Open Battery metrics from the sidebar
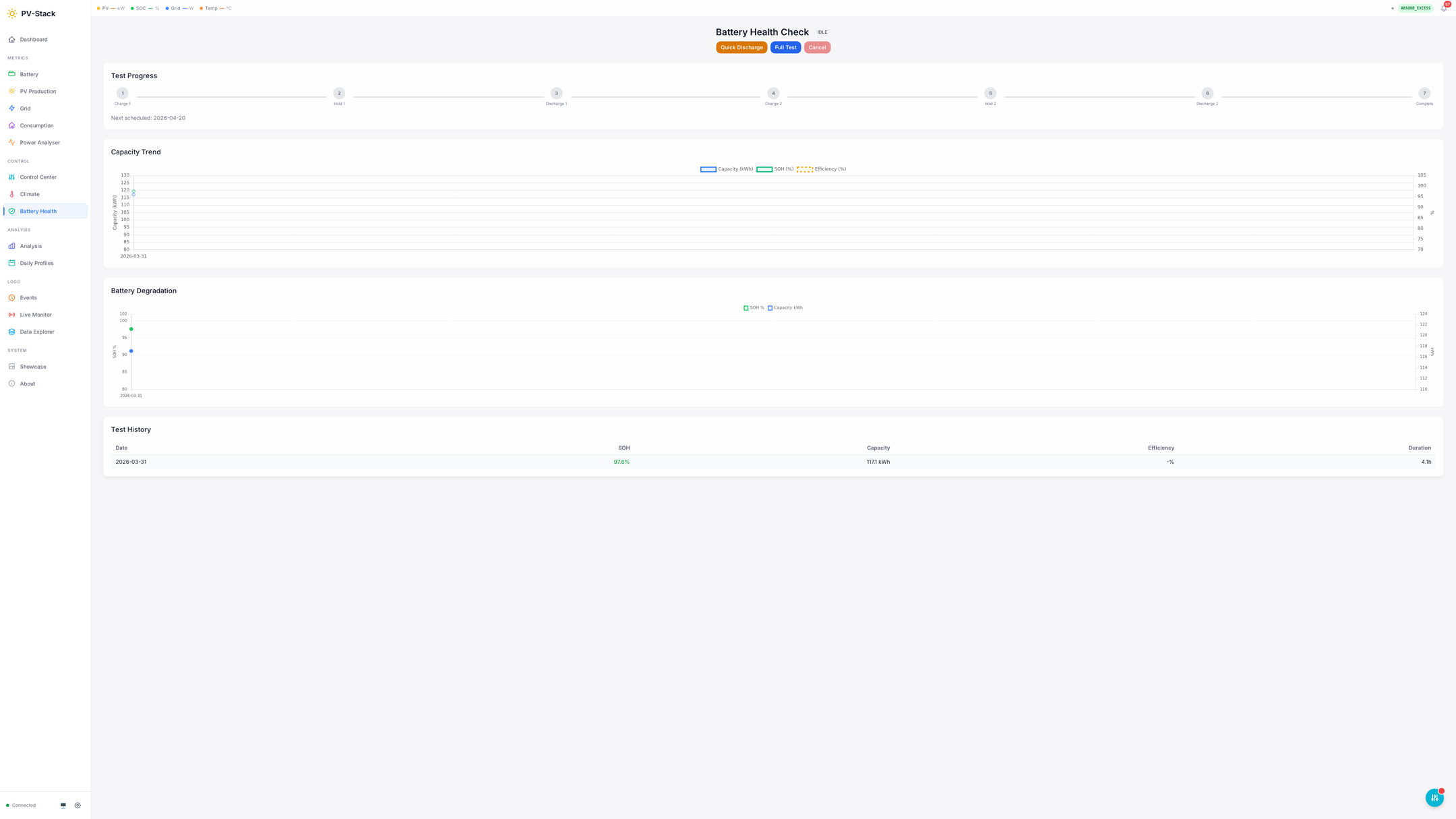 [x=29, y=74]
